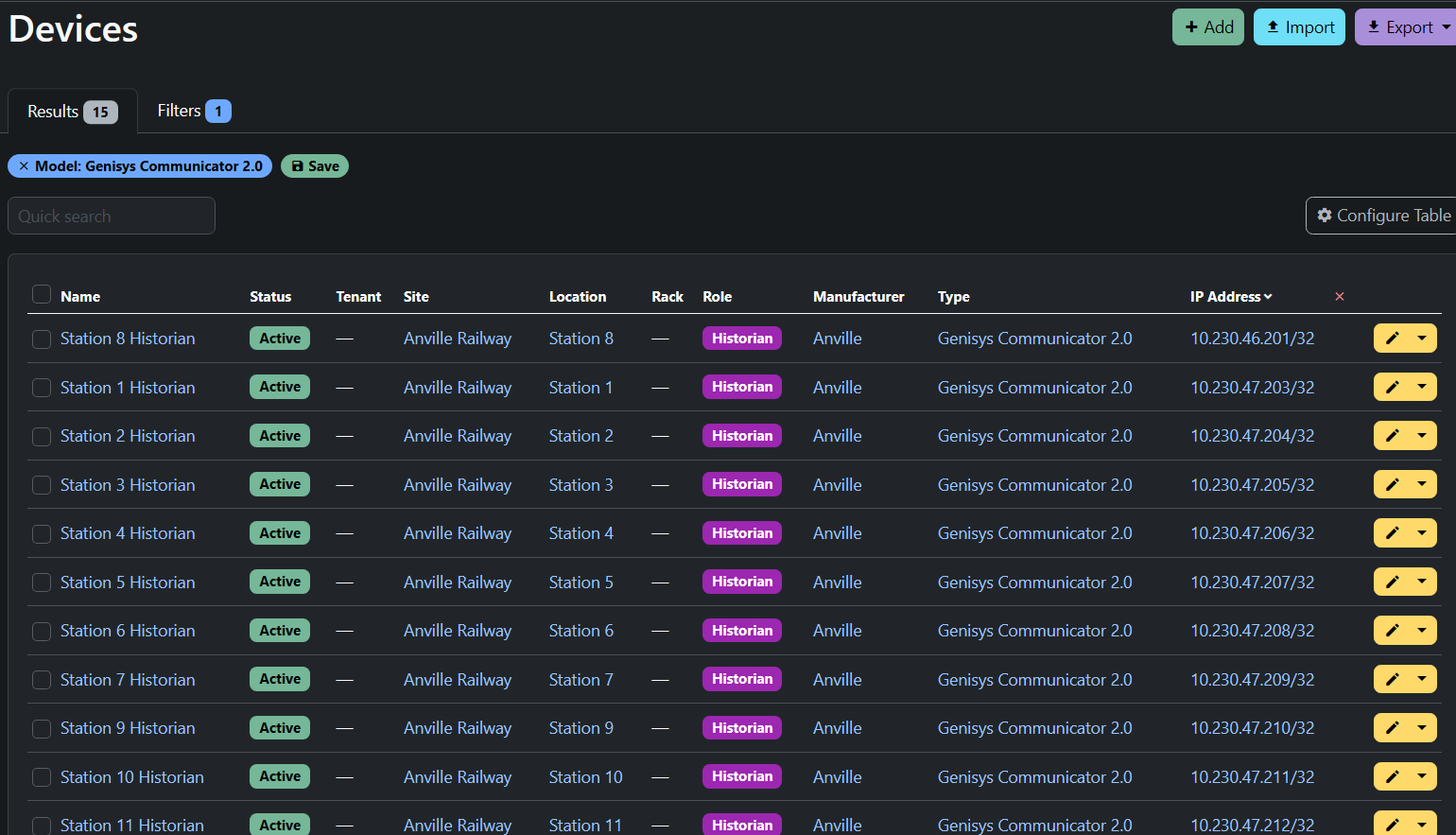The image size is (1456, 835).
Task: Edit Station 6 Historian with pencil icon
Action: pyautogui.click(x=1391, y=630)
